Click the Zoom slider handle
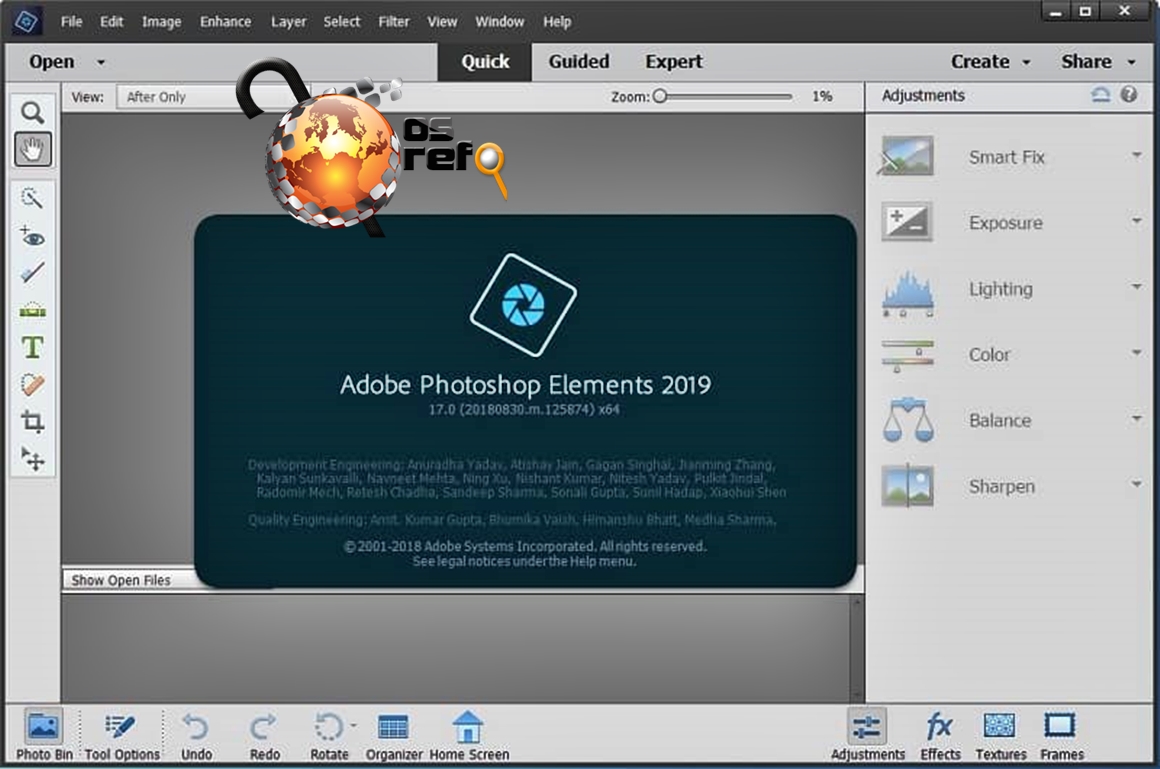Image resolution: width=1160 pixels, height=769 pixels. click(x=660, y=96)
